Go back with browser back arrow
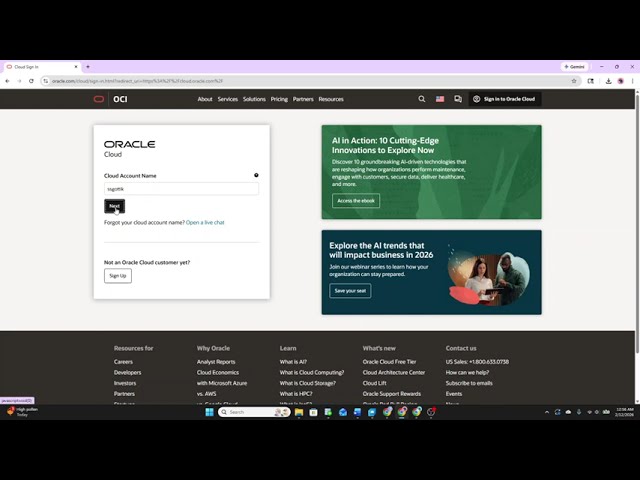This screenshot has width=640, height=480. [7, 81]
